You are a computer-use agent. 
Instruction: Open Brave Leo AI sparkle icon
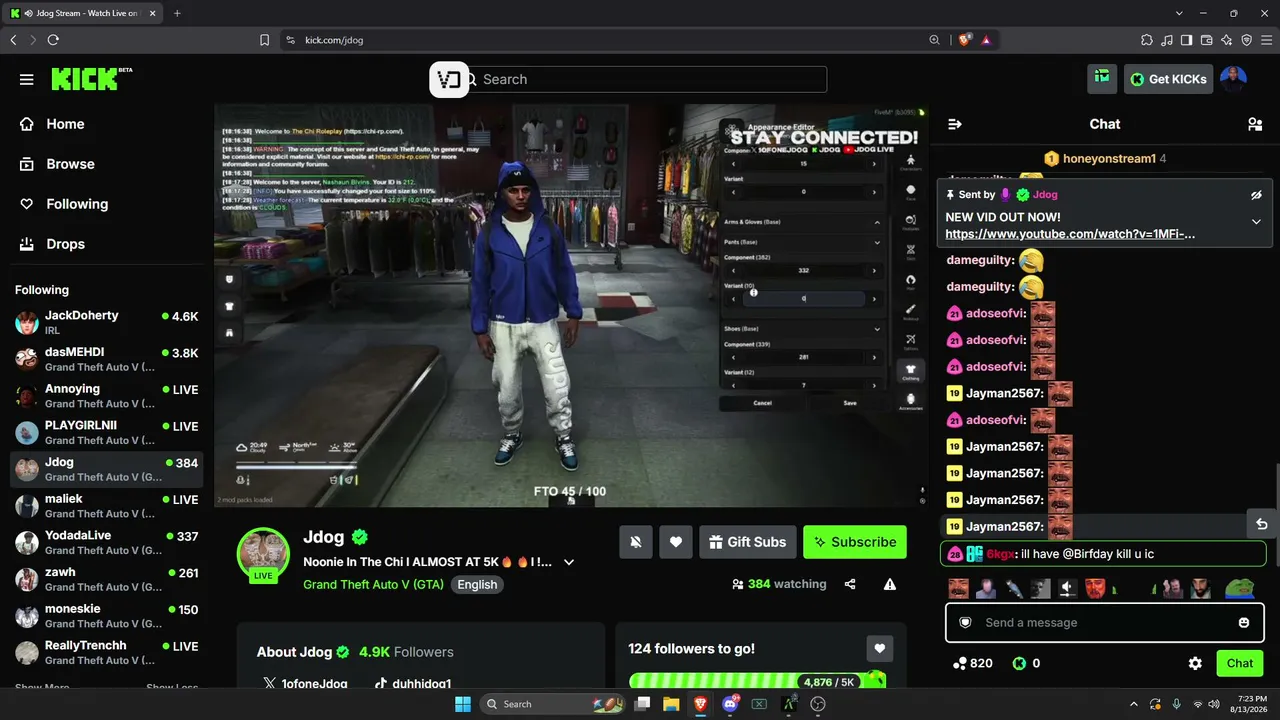1226,40
